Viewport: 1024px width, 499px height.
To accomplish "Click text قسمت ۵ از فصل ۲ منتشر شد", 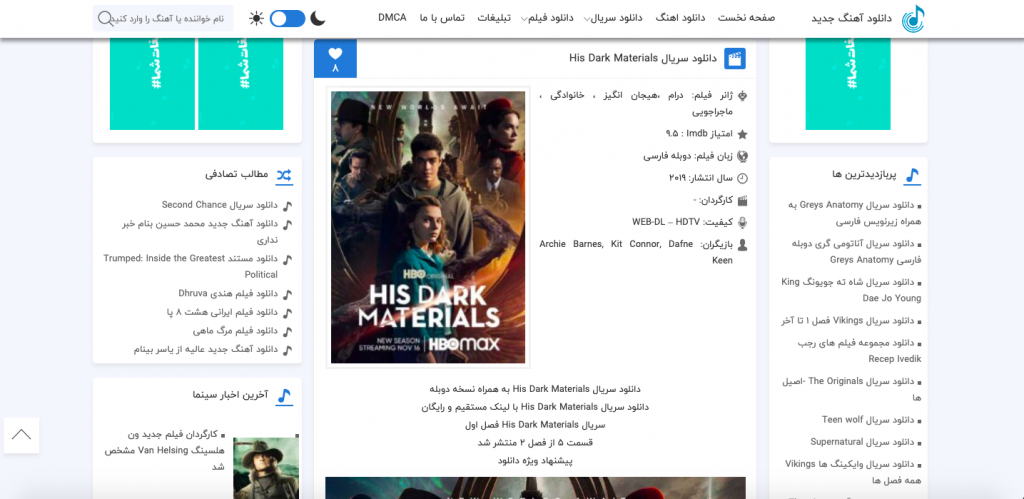I will click(536, 443).
